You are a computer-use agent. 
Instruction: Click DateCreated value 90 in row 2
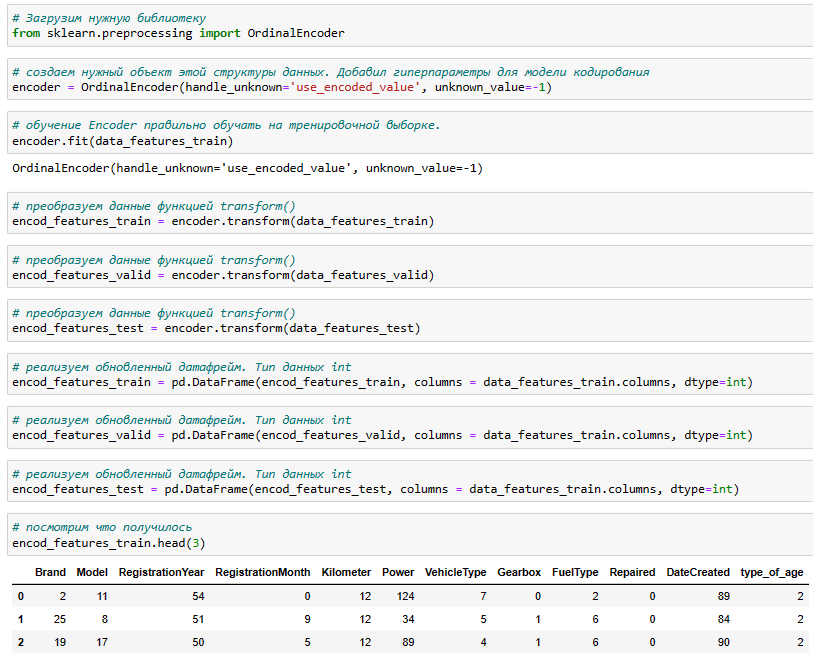point(724,642)
